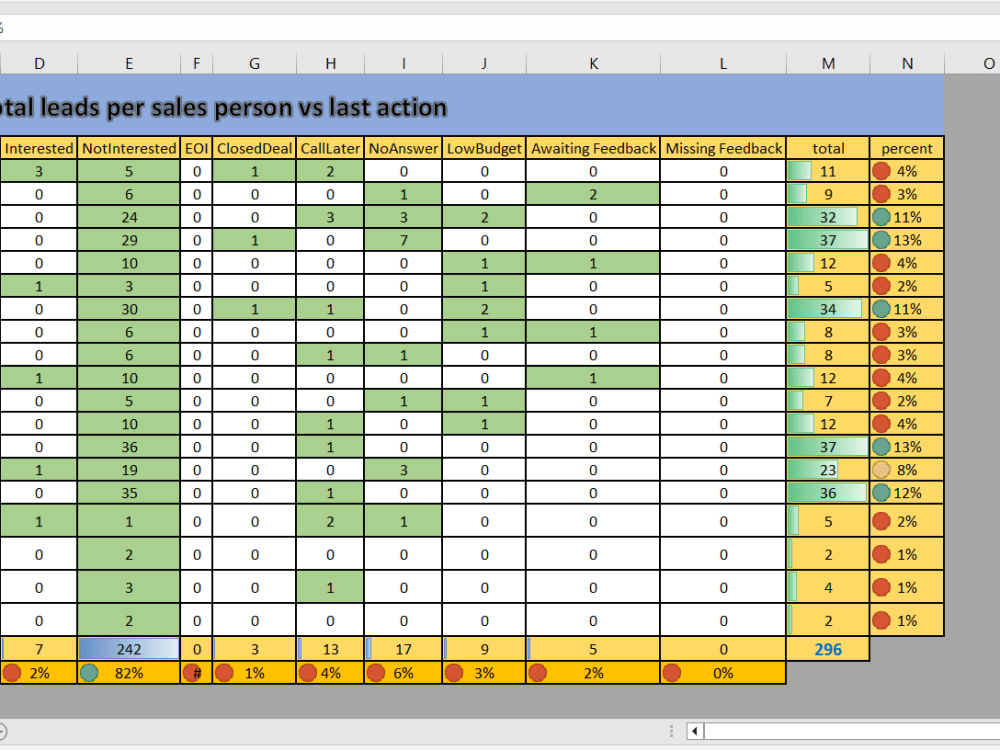Viewport: 1000px width, 750px height.
Task: Select the EOI column header cell
Action: (197, 147)
